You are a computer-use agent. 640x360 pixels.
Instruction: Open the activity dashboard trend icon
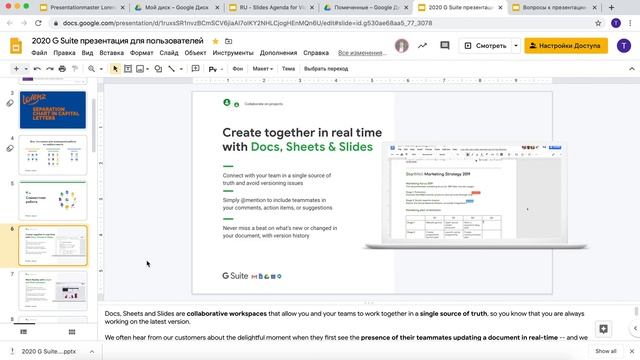(422, 46)
